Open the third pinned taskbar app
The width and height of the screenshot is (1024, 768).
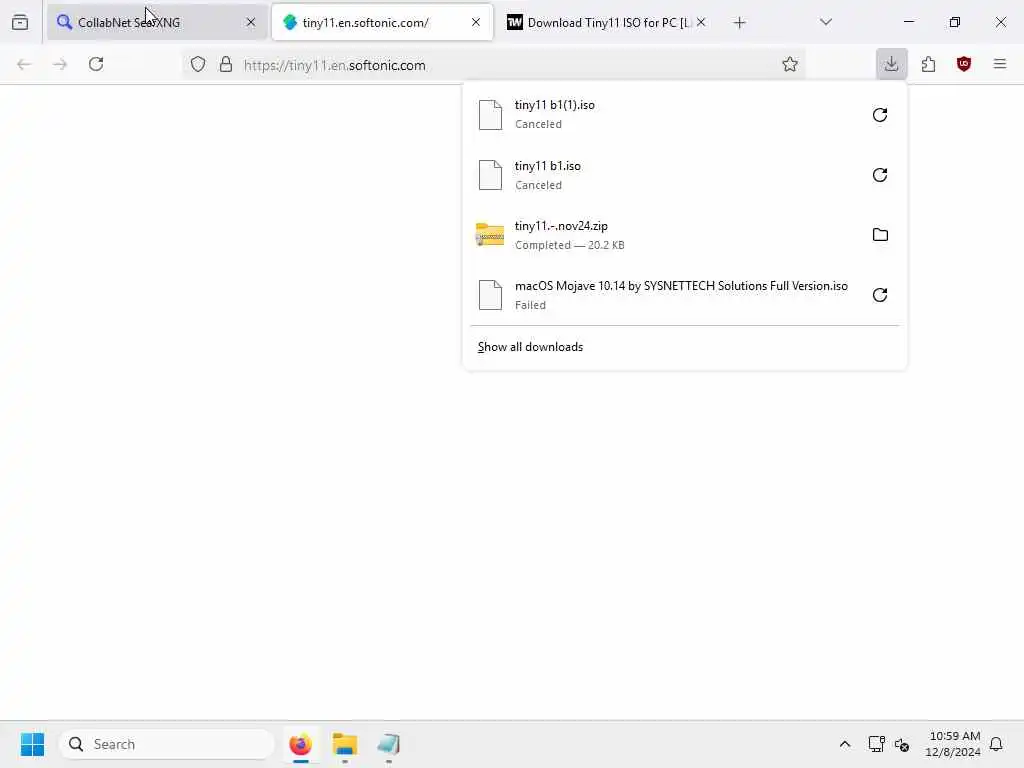(x=388, y=744)
